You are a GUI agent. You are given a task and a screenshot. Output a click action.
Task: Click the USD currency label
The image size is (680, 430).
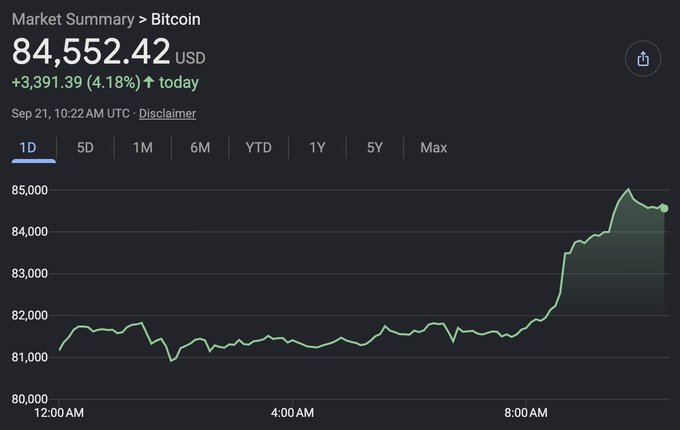point(190,58)
